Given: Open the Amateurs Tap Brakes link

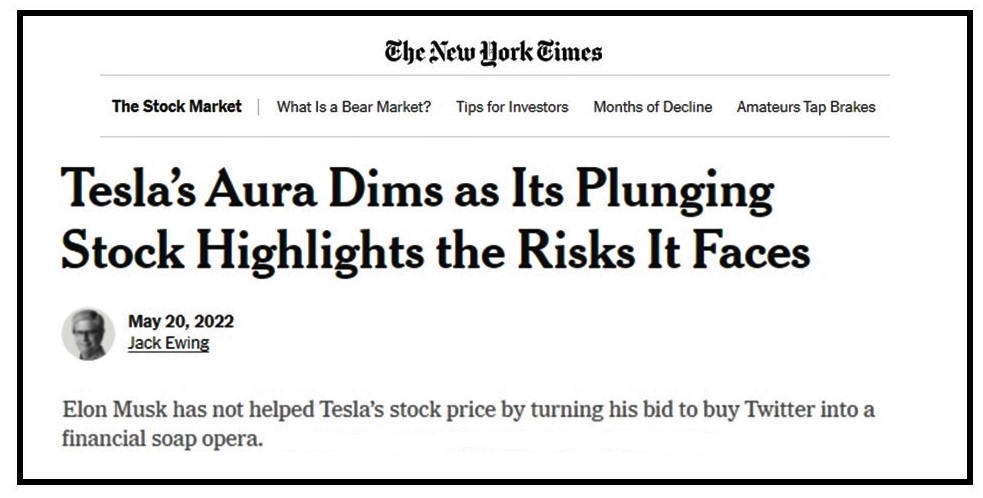Looking at the screenshot, I should click(x=805, y=107).
